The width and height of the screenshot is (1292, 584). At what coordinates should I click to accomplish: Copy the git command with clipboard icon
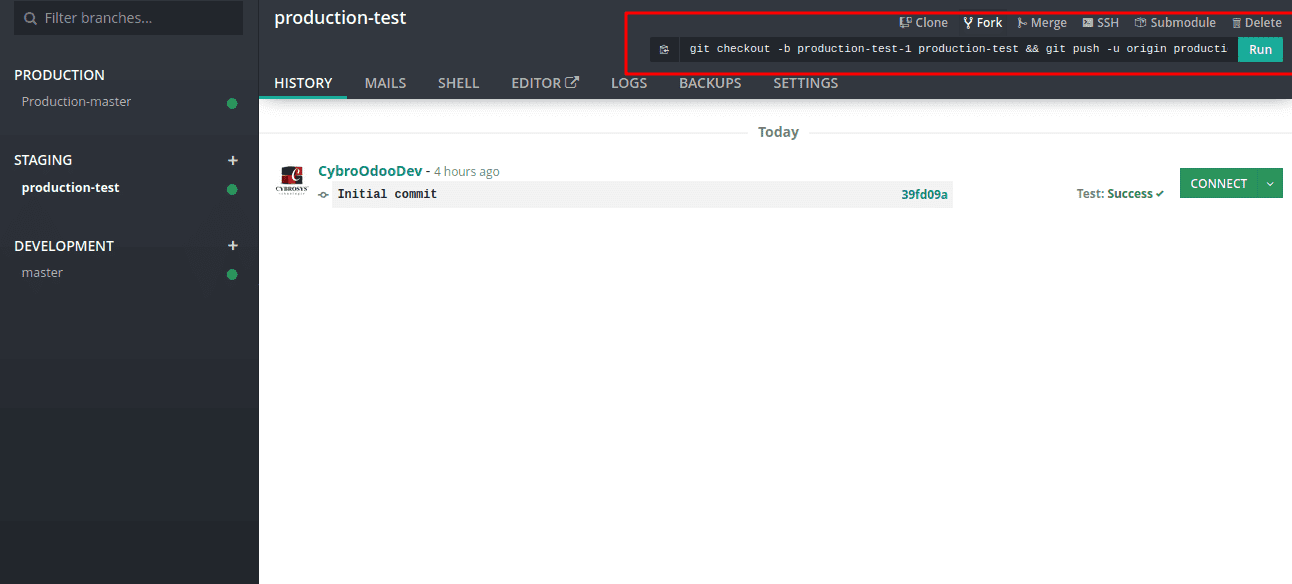pyautogui.click(x=664, y=49)
